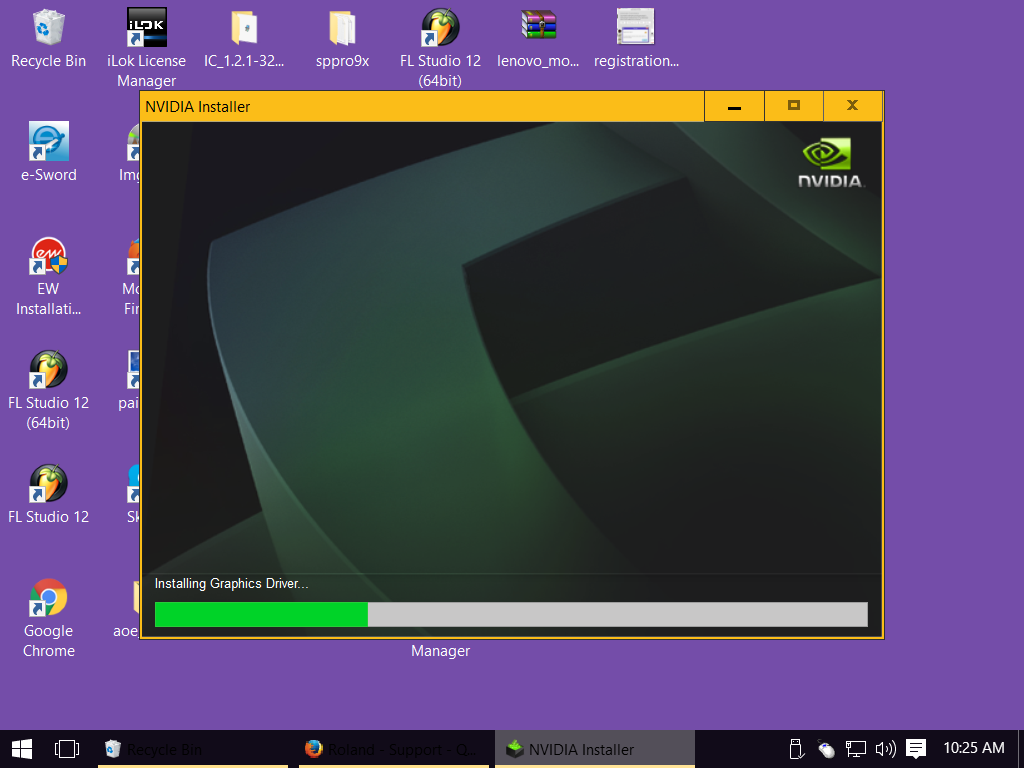Open network status tray icon

pyautogui.click(x=856, y=749)
